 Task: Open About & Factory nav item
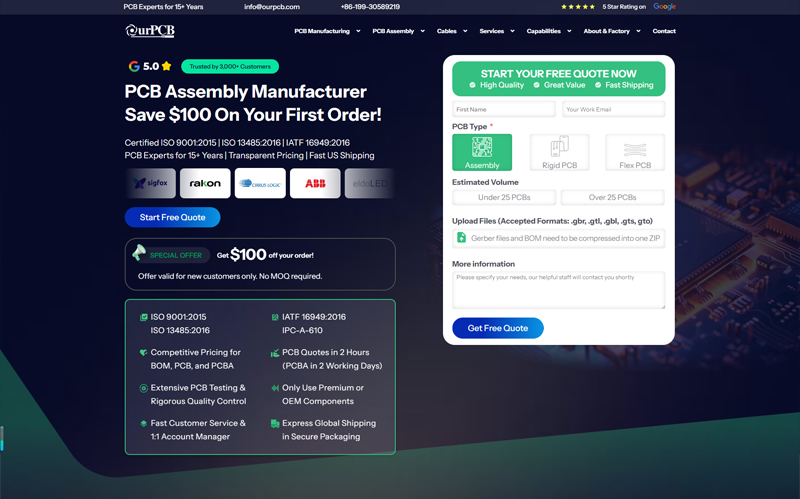pos(607,31)
